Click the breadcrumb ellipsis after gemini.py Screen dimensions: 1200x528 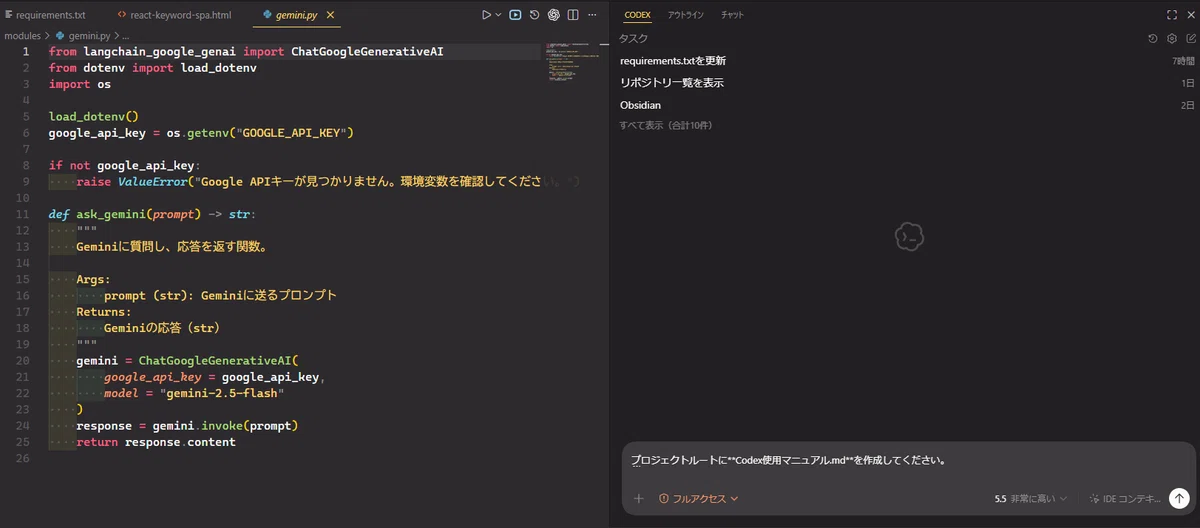tap(126, 36)
